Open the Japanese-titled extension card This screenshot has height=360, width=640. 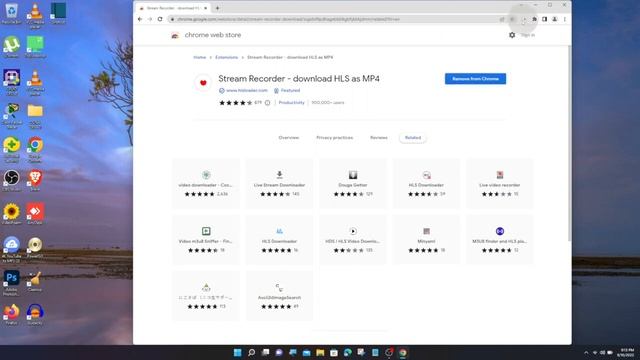pyautogui.click(x=206, y=296)
